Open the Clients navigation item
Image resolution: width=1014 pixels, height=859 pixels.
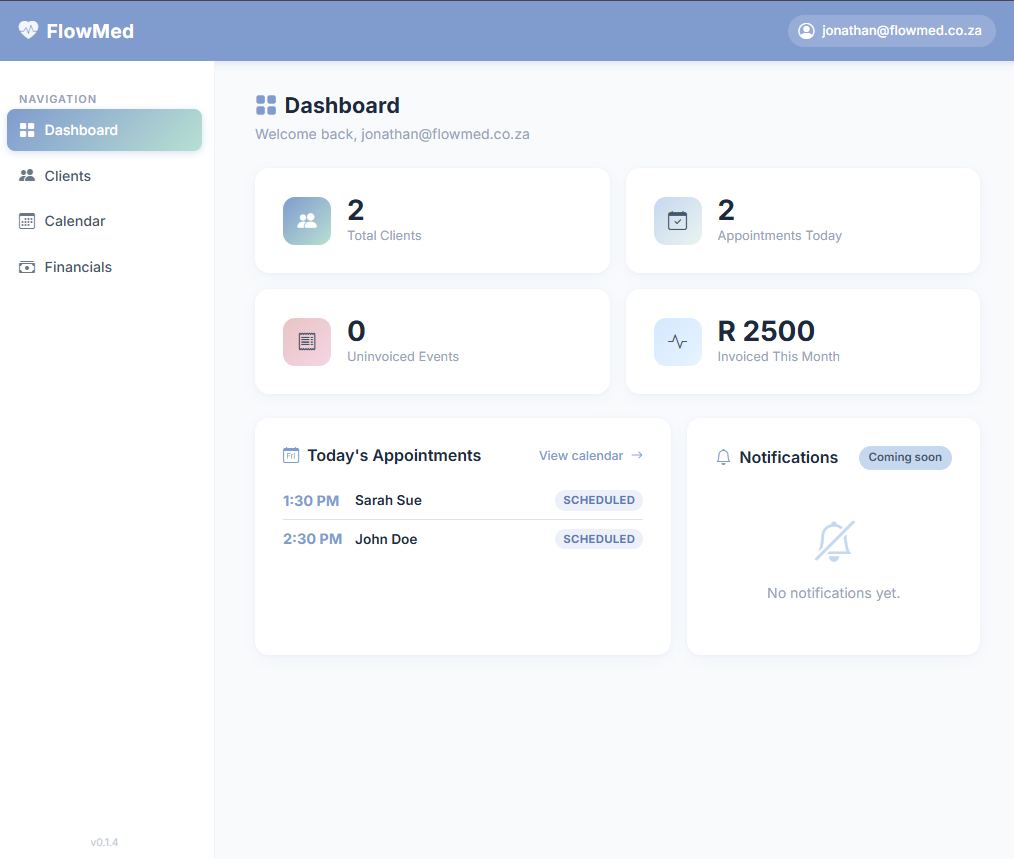click(x=105, y=175)
